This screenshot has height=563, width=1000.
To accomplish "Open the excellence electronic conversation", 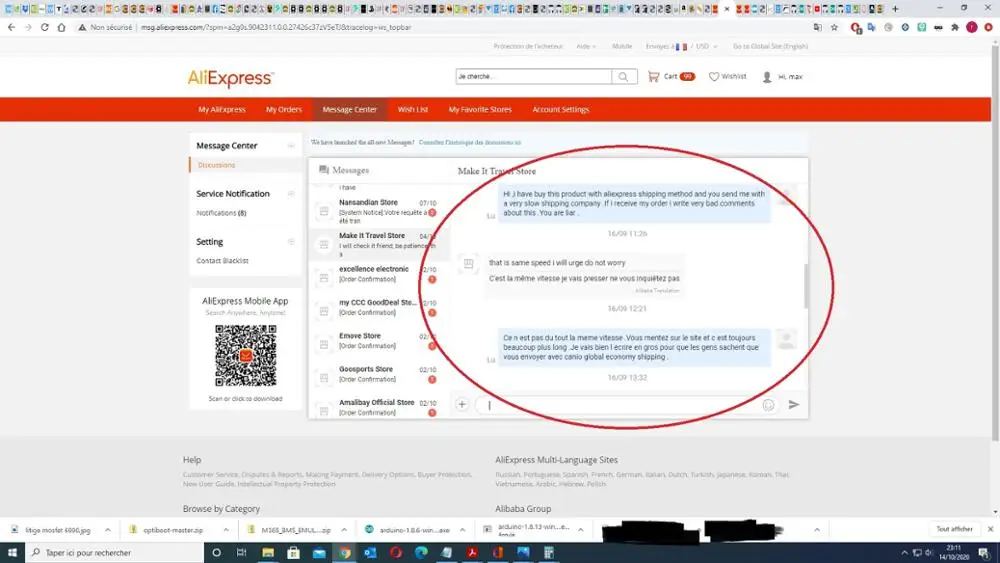I will coord(378,278).
